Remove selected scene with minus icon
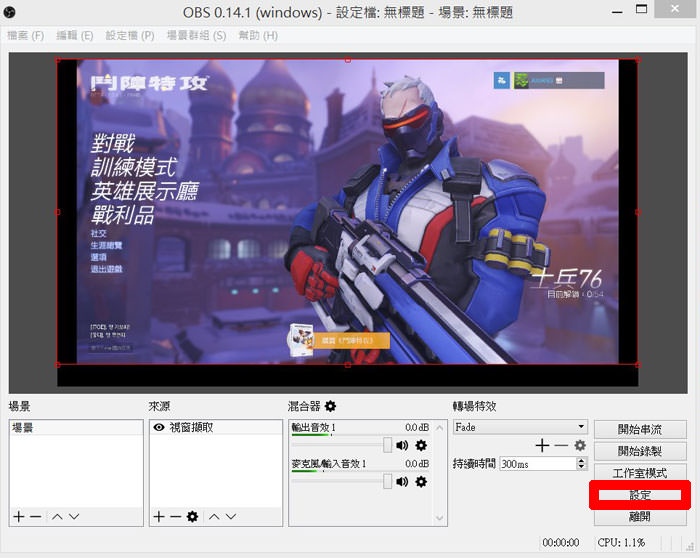 click(36, 516)
